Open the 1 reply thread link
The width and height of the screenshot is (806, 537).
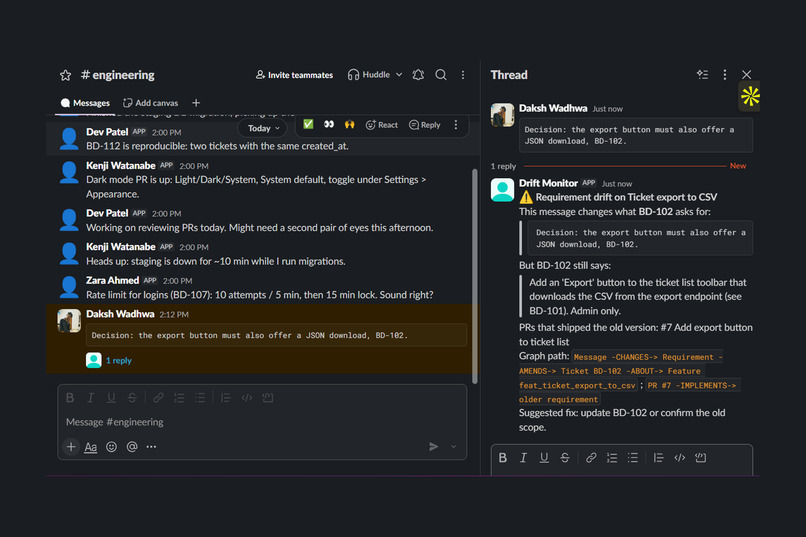click(x=119, y=361)
